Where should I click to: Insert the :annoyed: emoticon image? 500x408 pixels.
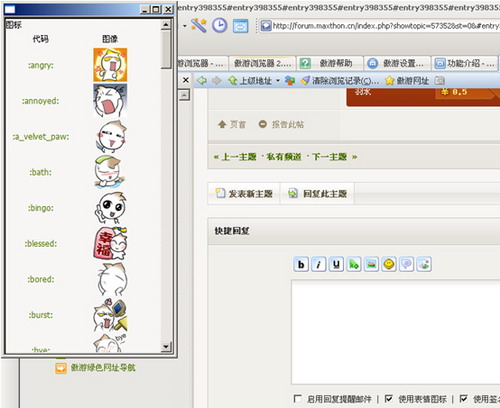(x=110, y=101)
